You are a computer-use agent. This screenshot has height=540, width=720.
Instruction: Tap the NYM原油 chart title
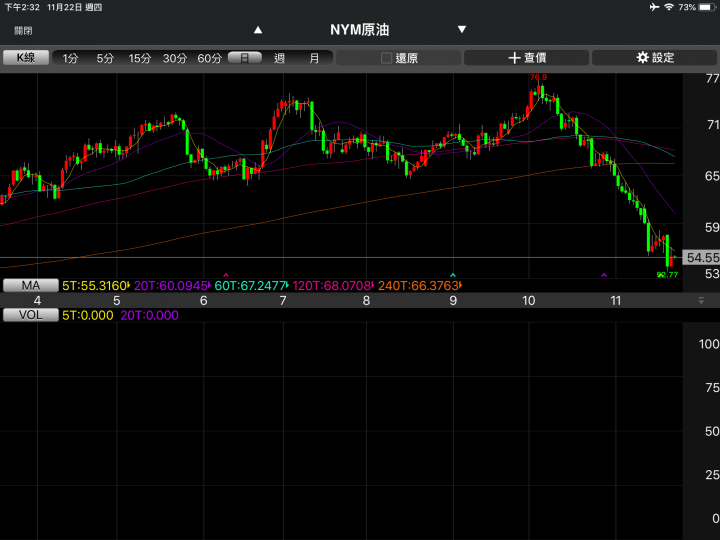360,30
